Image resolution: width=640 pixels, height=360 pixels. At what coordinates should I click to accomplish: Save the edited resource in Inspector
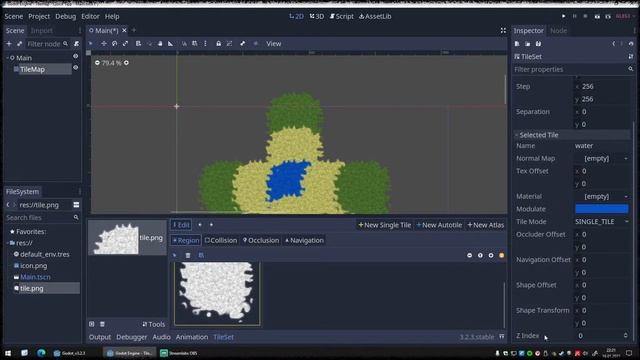(x=538, y=44)
